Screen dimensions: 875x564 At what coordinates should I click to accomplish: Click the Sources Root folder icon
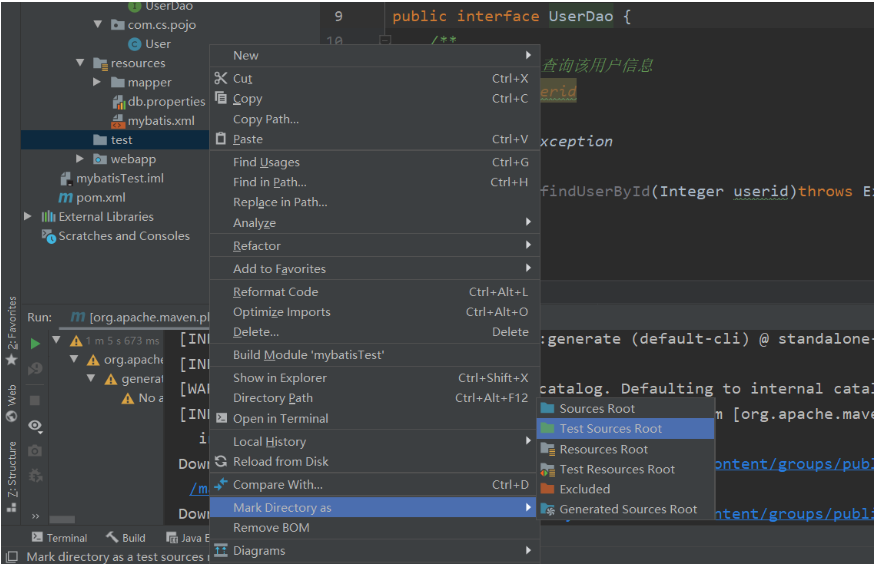[x=547, y=408]
